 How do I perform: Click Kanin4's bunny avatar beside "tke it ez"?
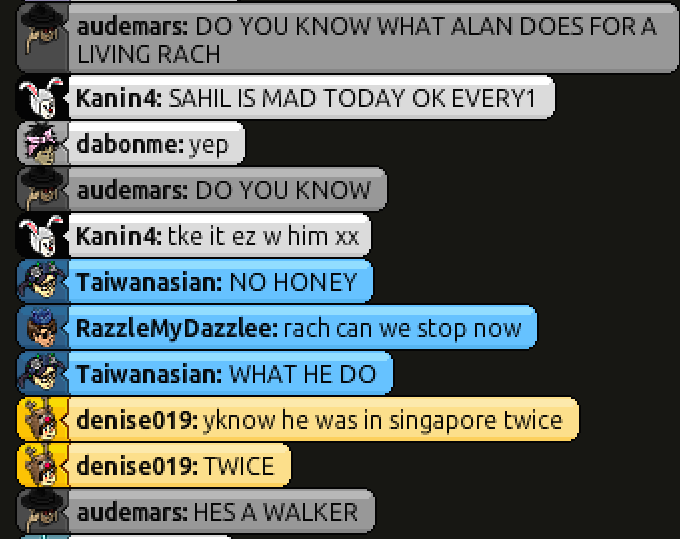[x=42, y=235]
